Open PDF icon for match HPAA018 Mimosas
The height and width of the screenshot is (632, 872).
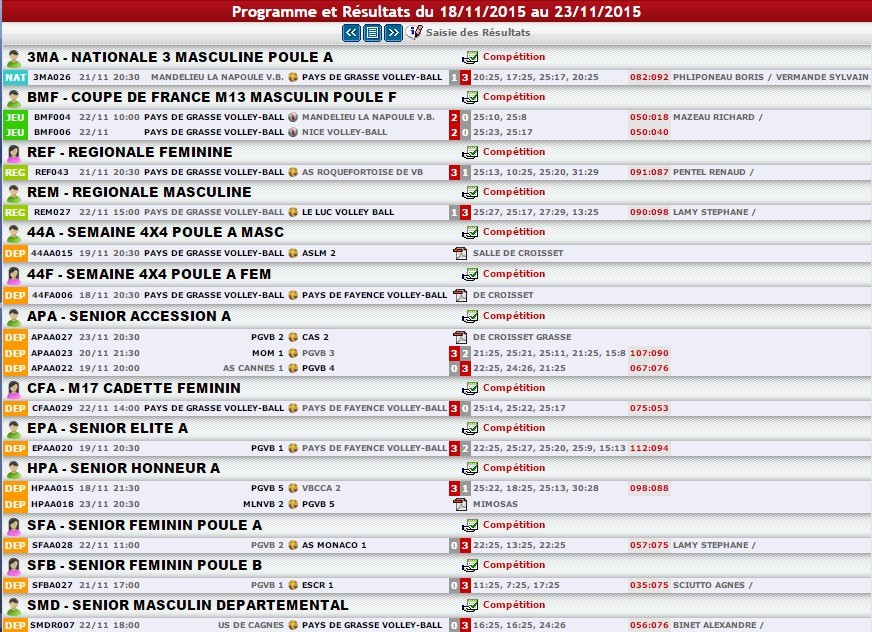460,504
